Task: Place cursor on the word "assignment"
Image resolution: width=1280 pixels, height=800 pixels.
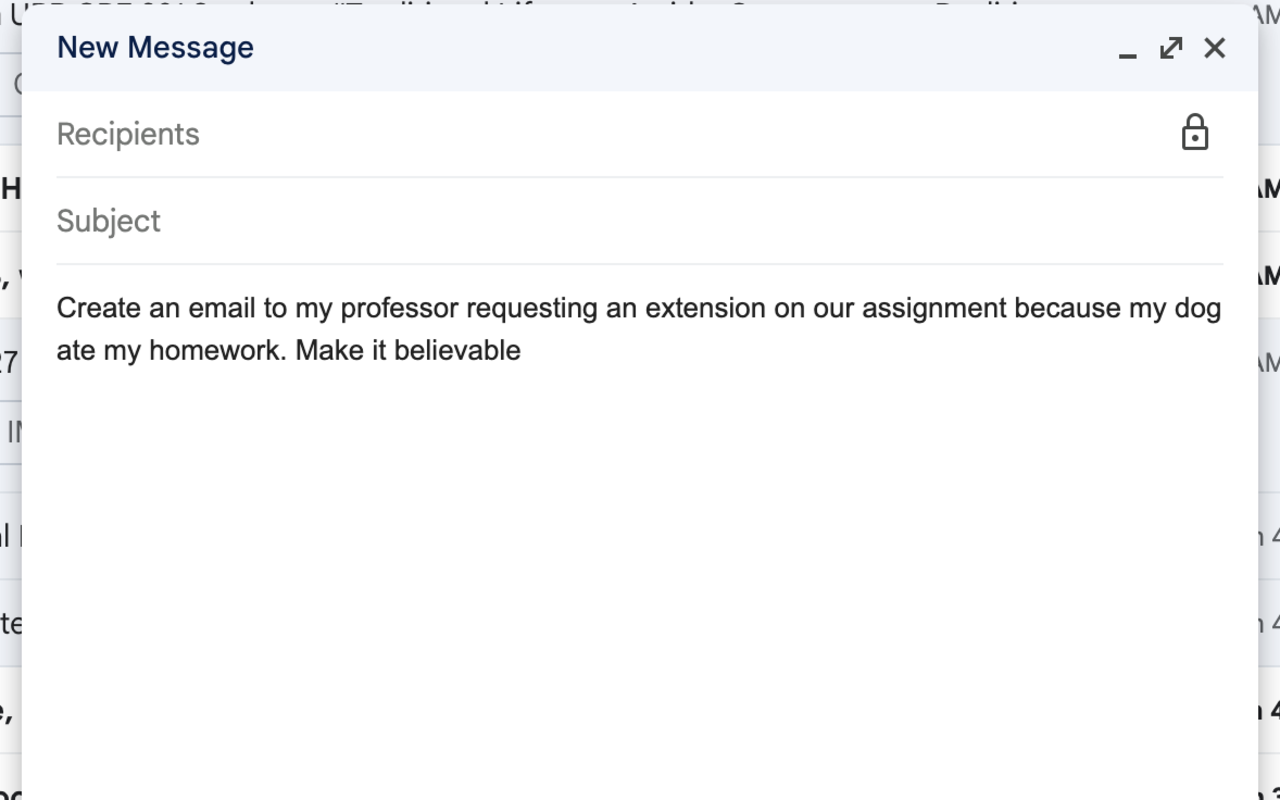Action: coord(934,308)
